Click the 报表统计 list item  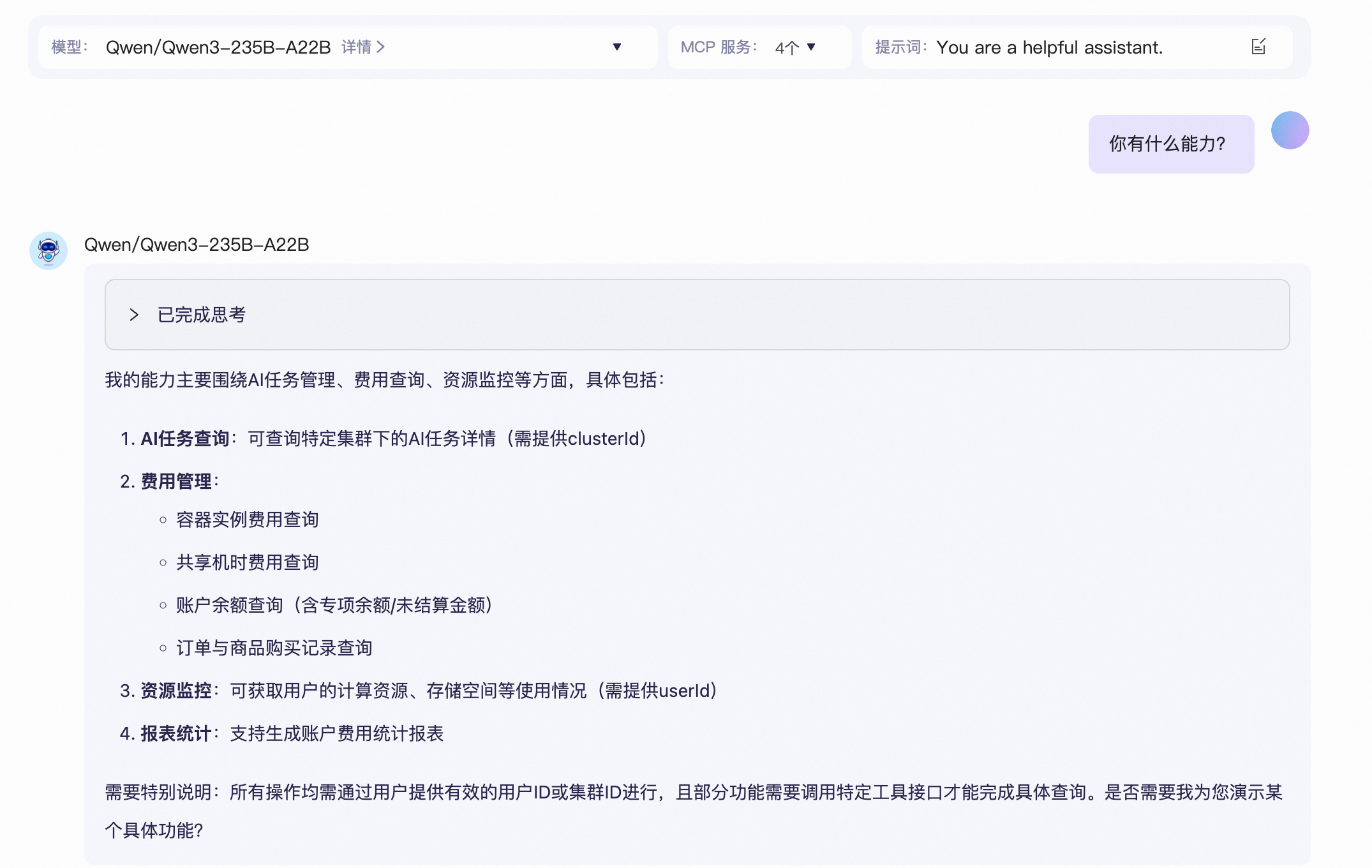click(281, 733)
